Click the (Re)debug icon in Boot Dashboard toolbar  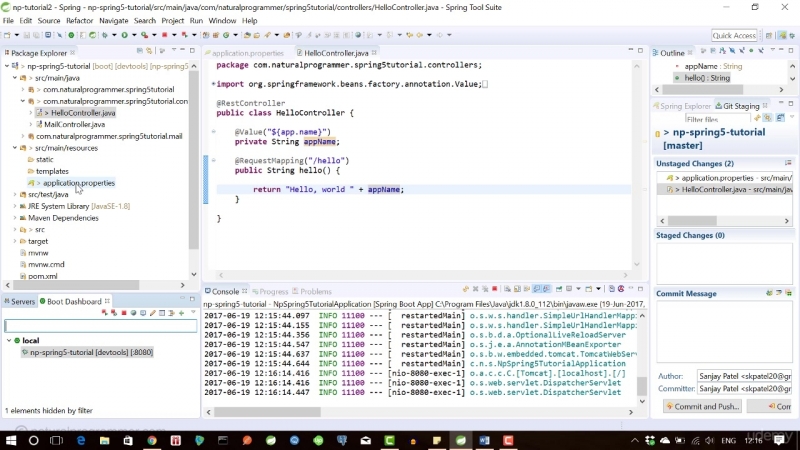[114, 313]
